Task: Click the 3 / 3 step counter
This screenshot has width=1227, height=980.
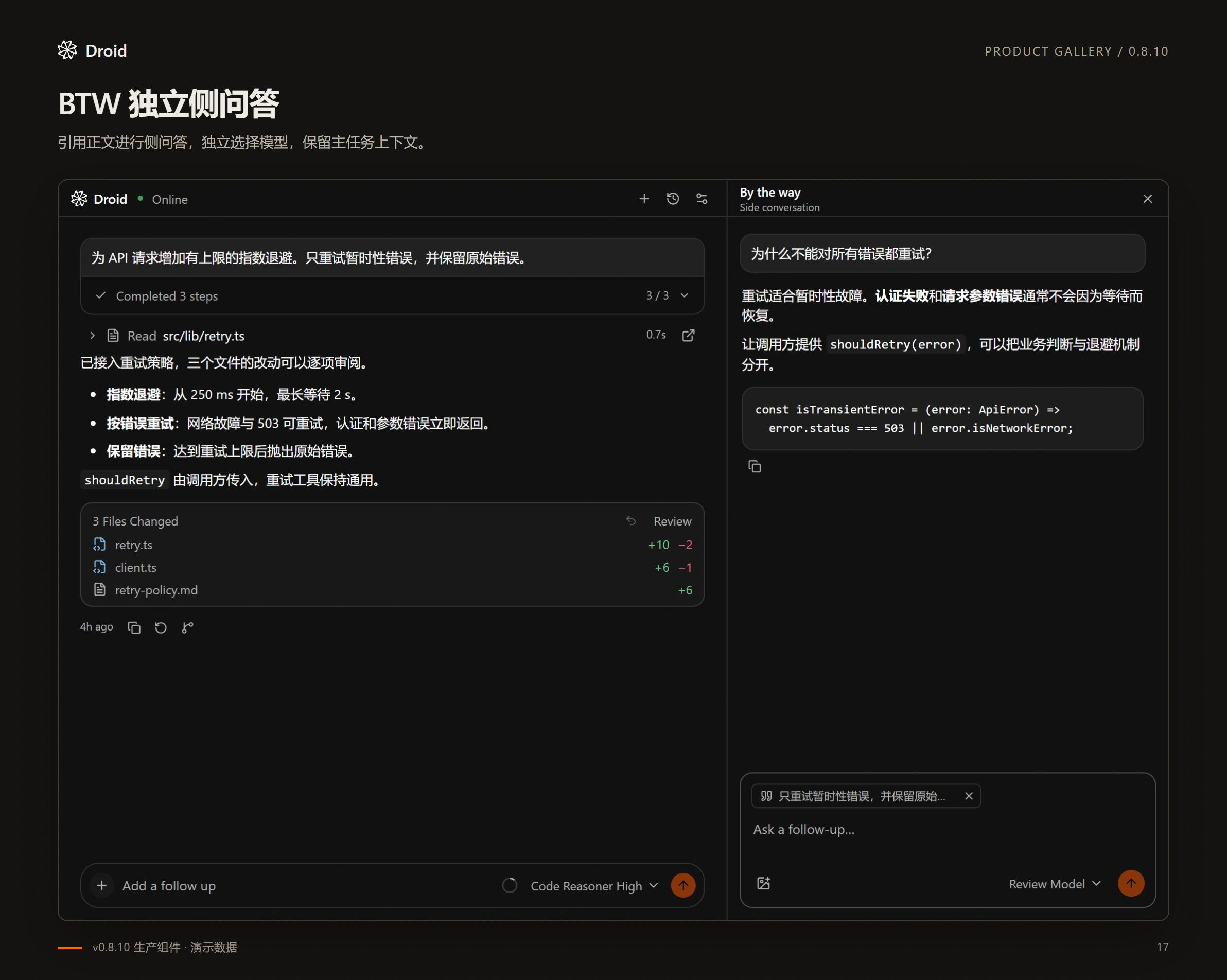Action: [657, 295]
